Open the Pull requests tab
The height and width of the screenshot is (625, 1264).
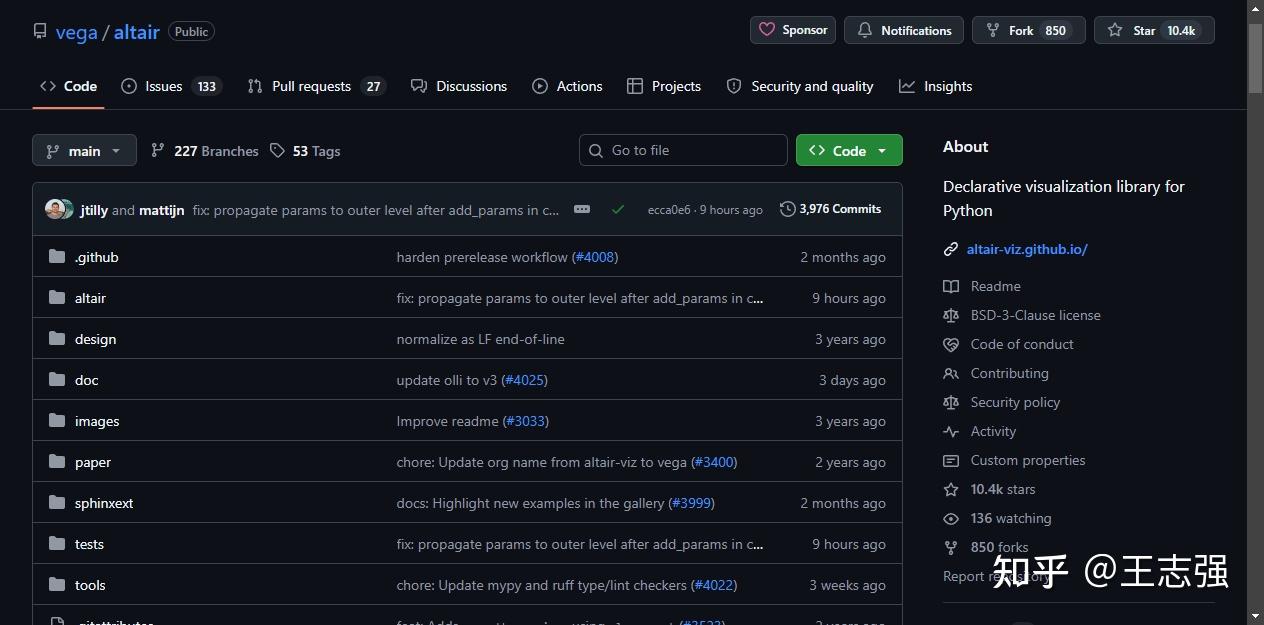click(316, 86)
